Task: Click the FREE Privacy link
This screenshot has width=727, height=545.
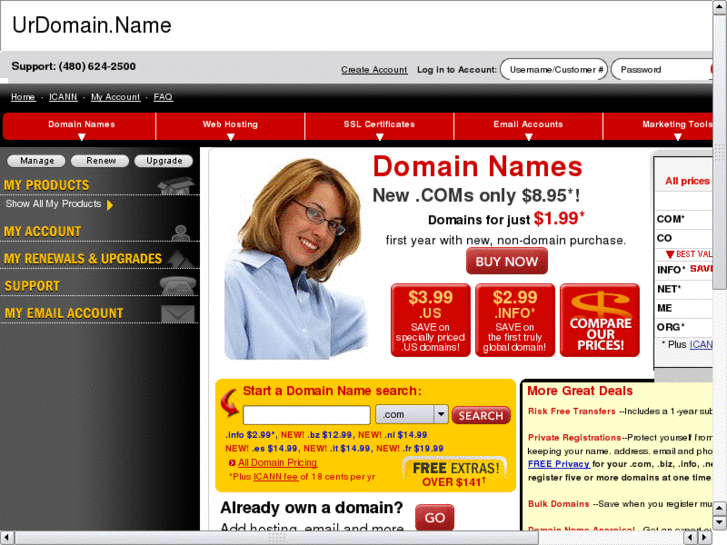Action: tap(559, 464)
